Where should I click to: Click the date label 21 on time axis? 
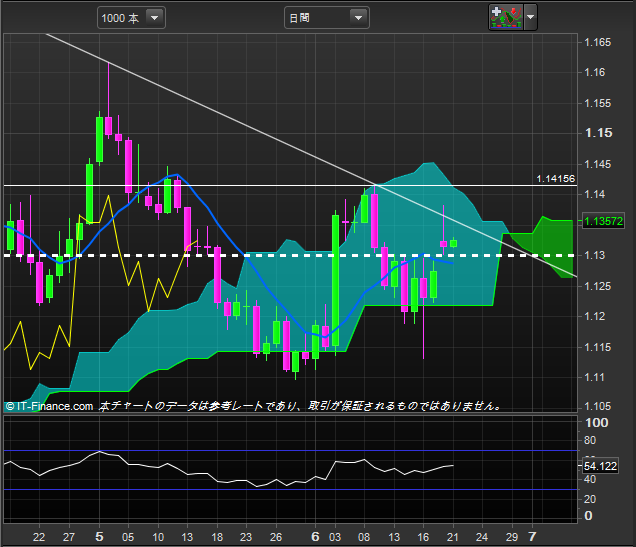point(452,537)
